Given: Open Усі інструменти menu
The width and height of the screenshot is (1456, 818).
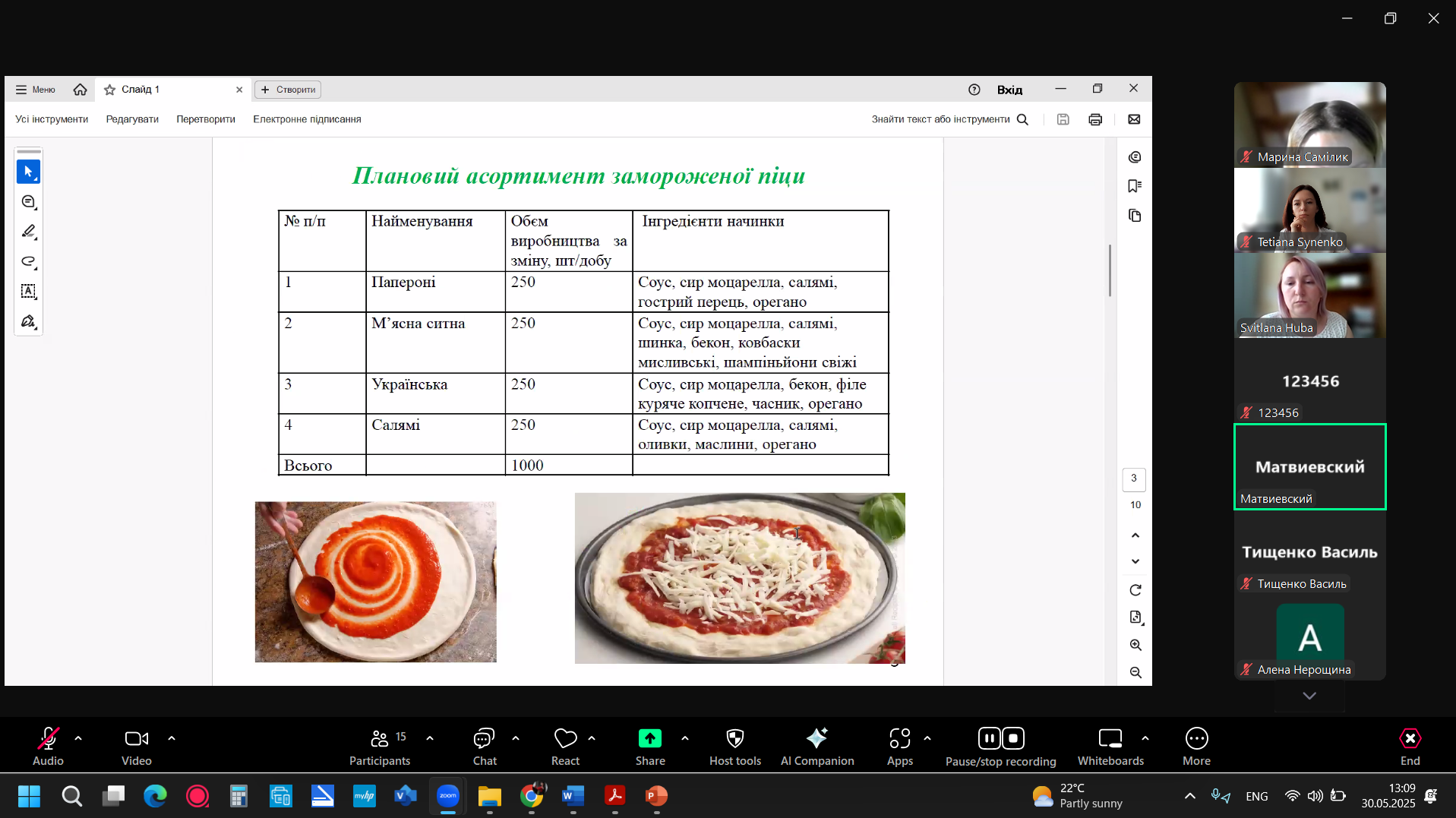Looking at the screenshot, I should pyautogui.click(x=52, y=119).
